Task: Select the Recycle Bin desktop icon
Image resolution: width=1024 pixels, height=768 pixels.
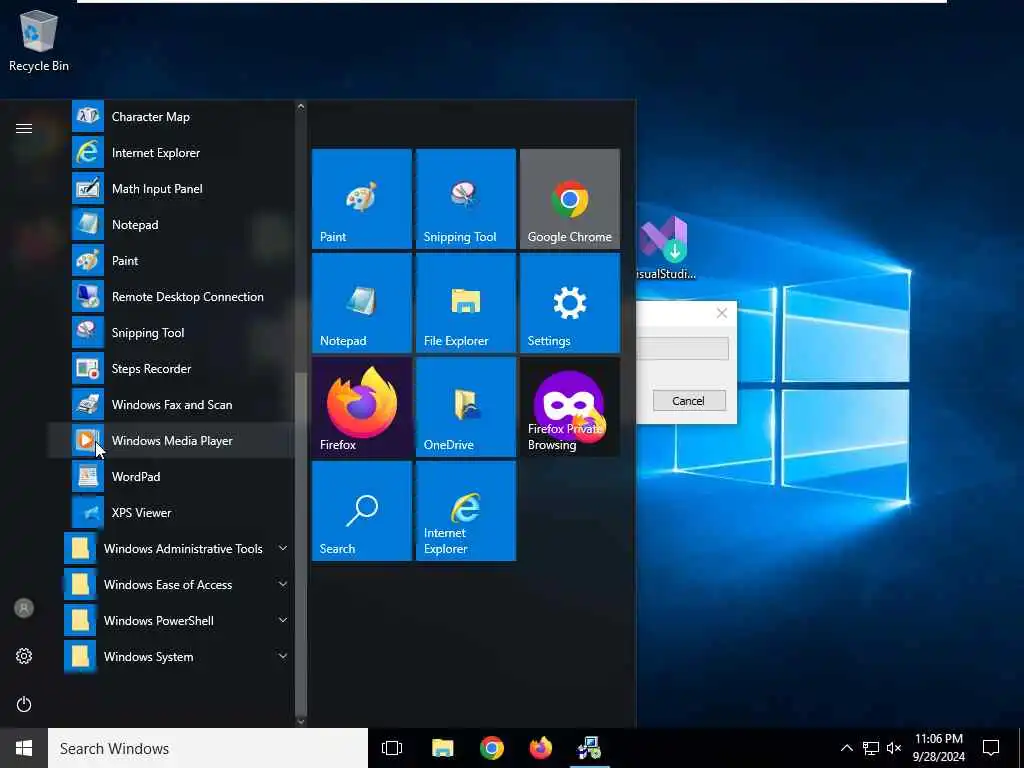Action: 39,40
